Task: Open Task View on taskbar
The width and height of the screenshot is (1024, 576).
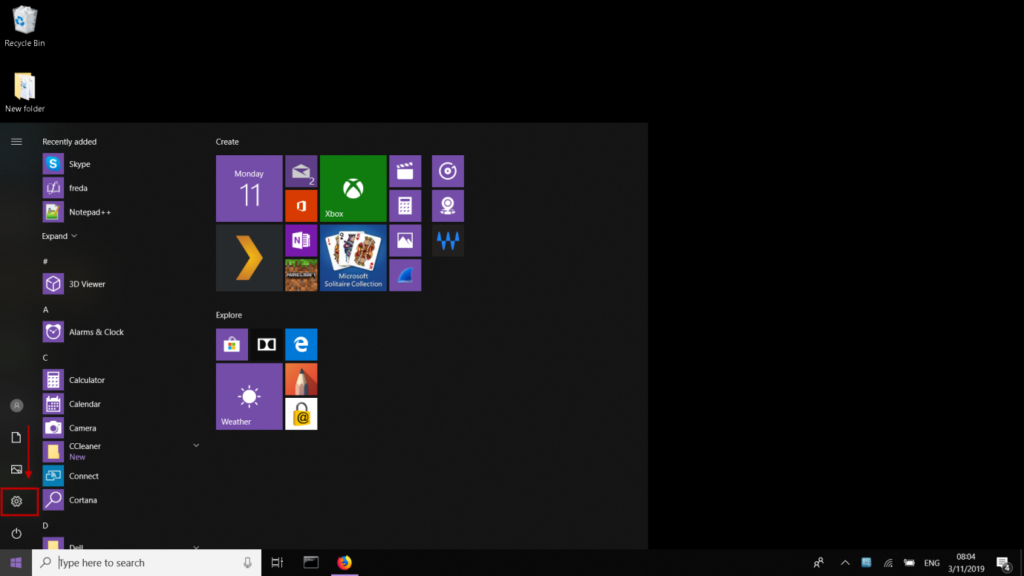Action: 277,562
